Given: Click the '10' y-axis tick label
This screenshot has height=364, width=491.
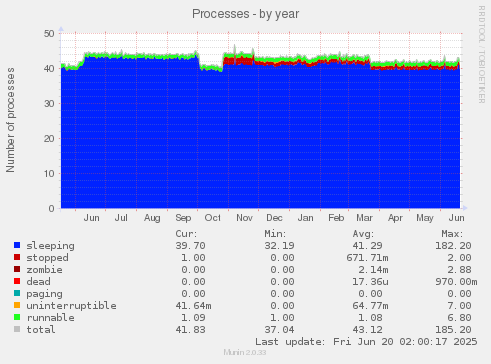Looking at the screenshot, I should coord(49,174).
